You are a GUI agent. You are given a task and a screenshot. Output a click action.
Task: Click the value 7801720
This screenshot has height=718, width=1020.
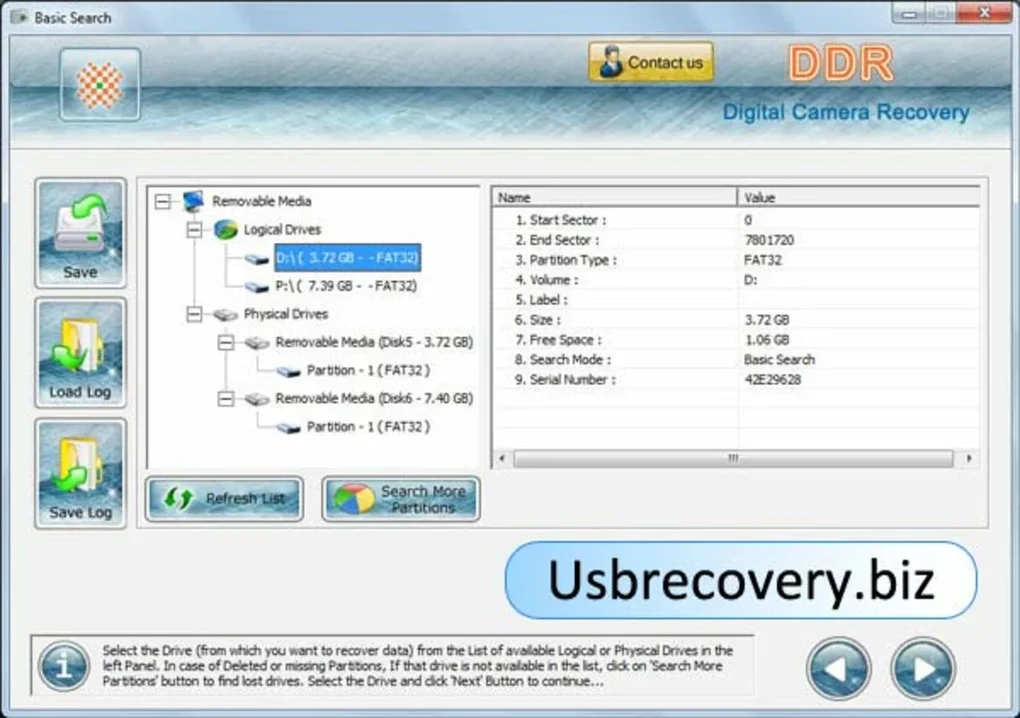pos(769,240)
